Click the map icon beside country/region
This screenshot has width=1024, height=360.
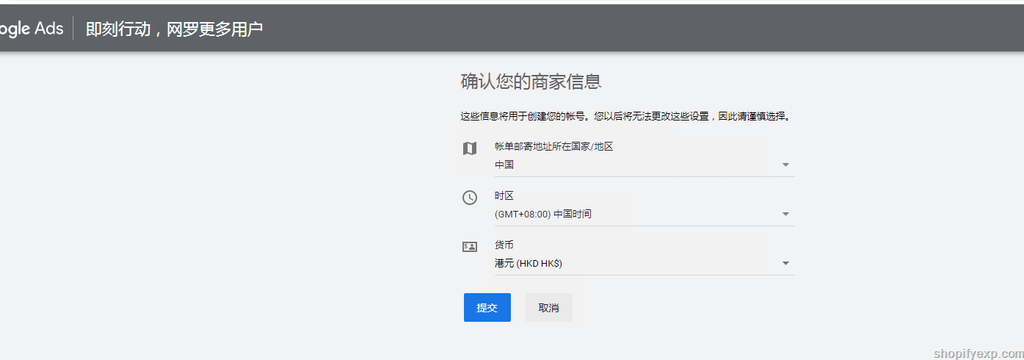[470, 149]
